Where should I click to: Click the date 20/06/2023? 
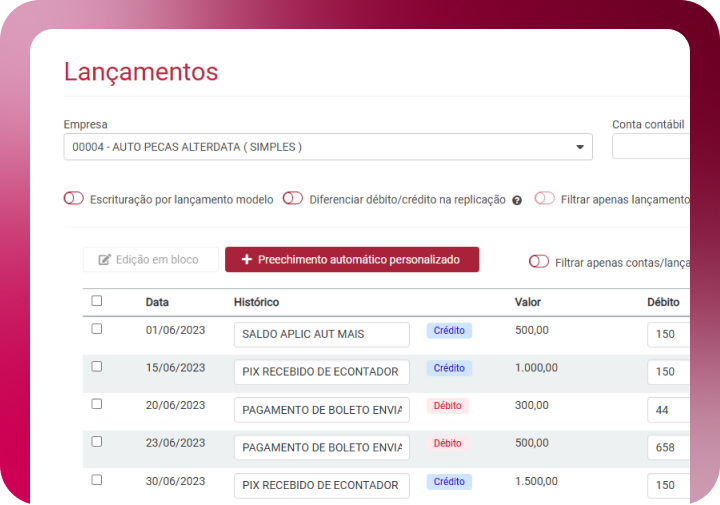175,405
